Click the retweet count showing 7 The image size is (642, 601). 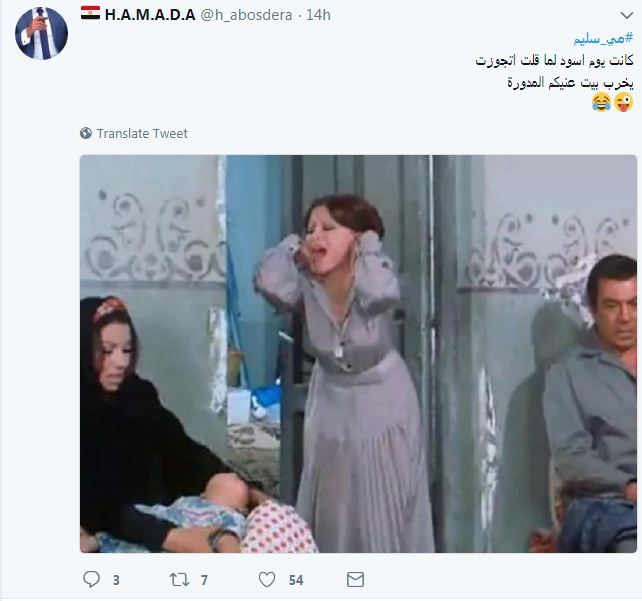pyautogui.click(x=204, y=580)
